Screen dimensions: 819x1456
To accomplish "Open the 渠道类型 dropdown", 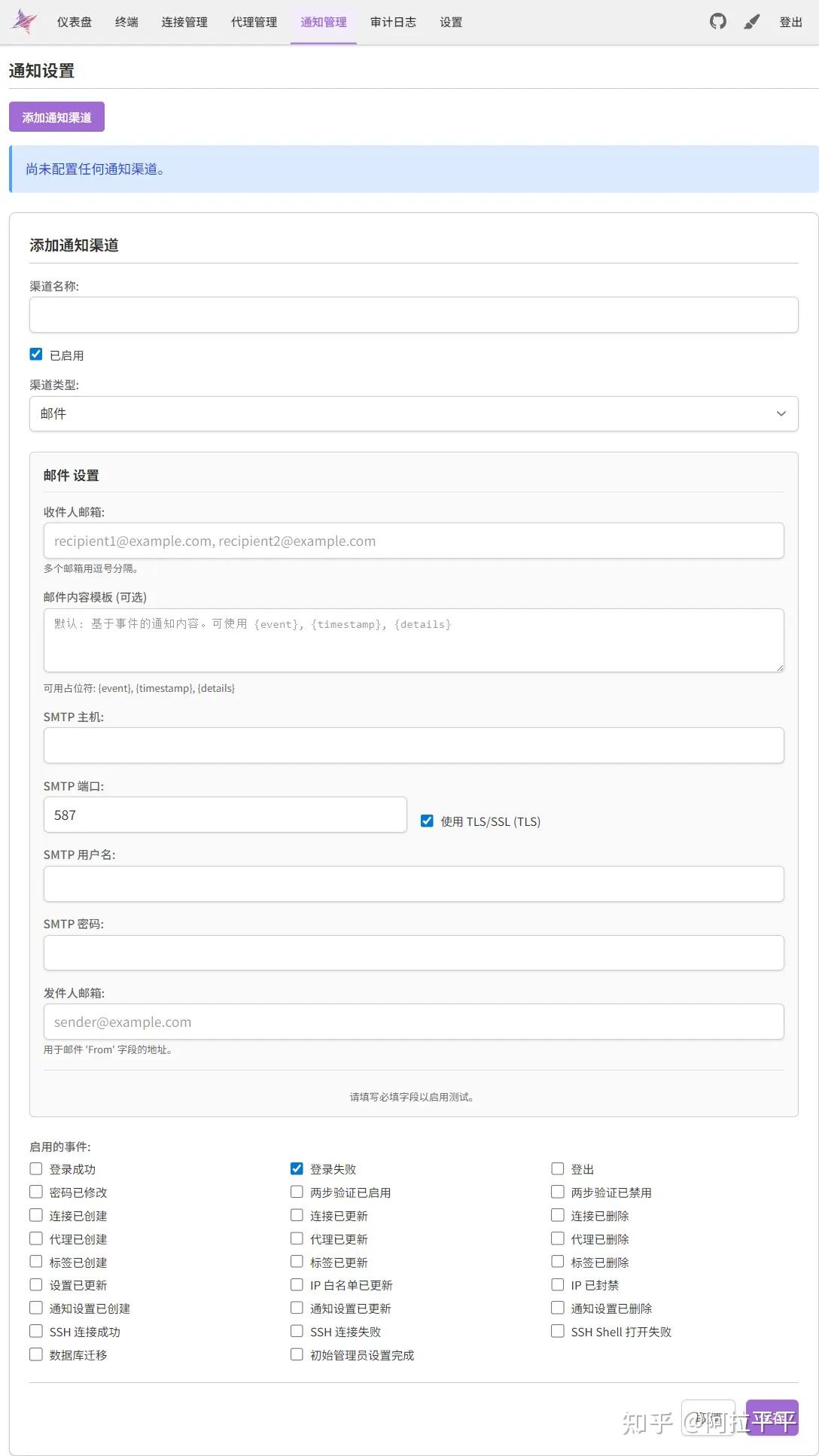I will coord(413,413).
